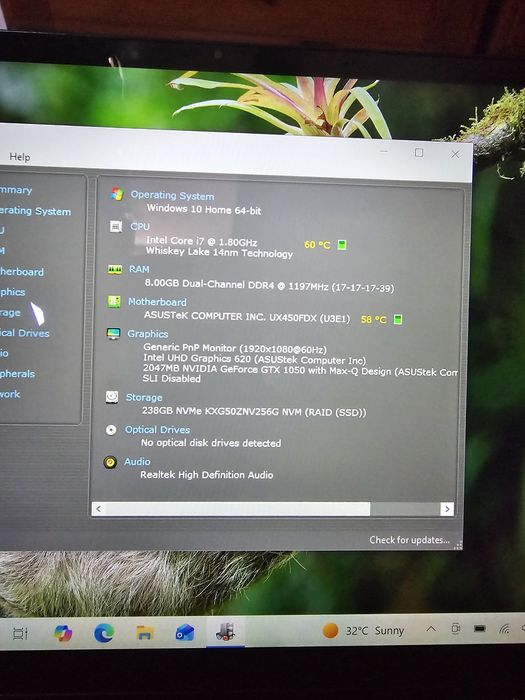Image resolution: width=525 pixels, height=700 pixels.
Task: Click Whiskey Lake 14nm Technology text
Action: point(219,252)
